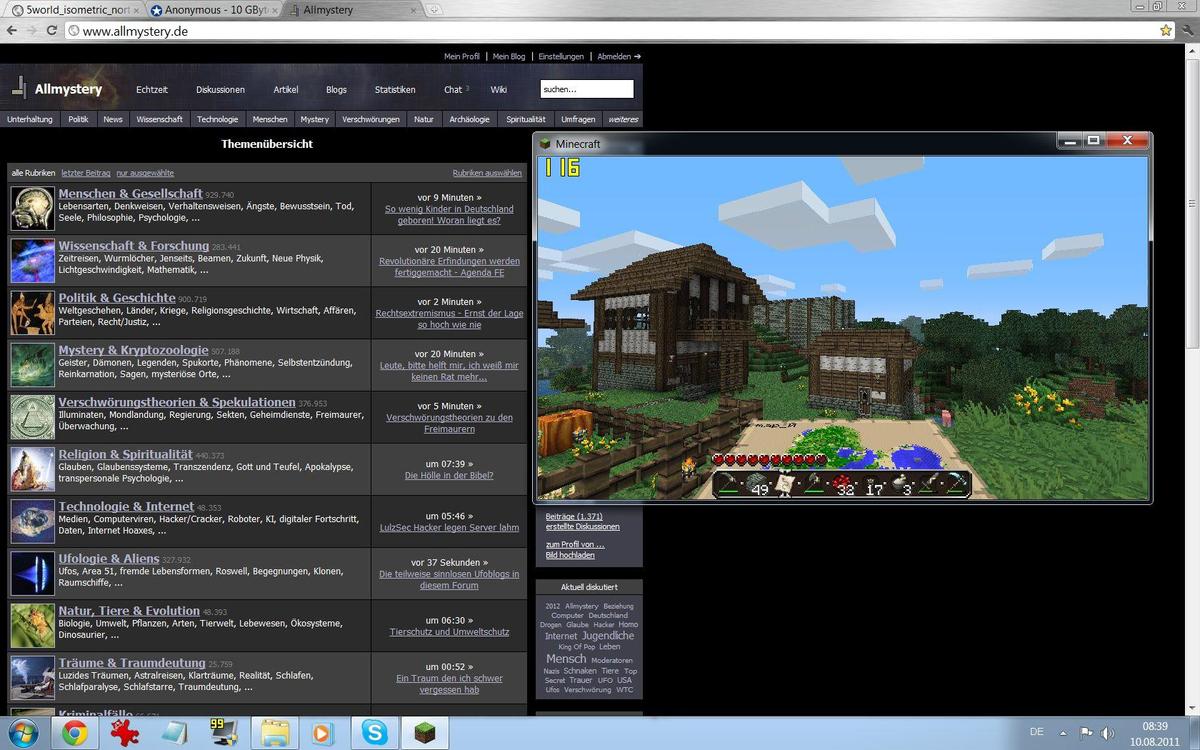The image size is (1200, 750).
Task: Open Windows Explorer folder on taskbar
Action: point(275,733)
